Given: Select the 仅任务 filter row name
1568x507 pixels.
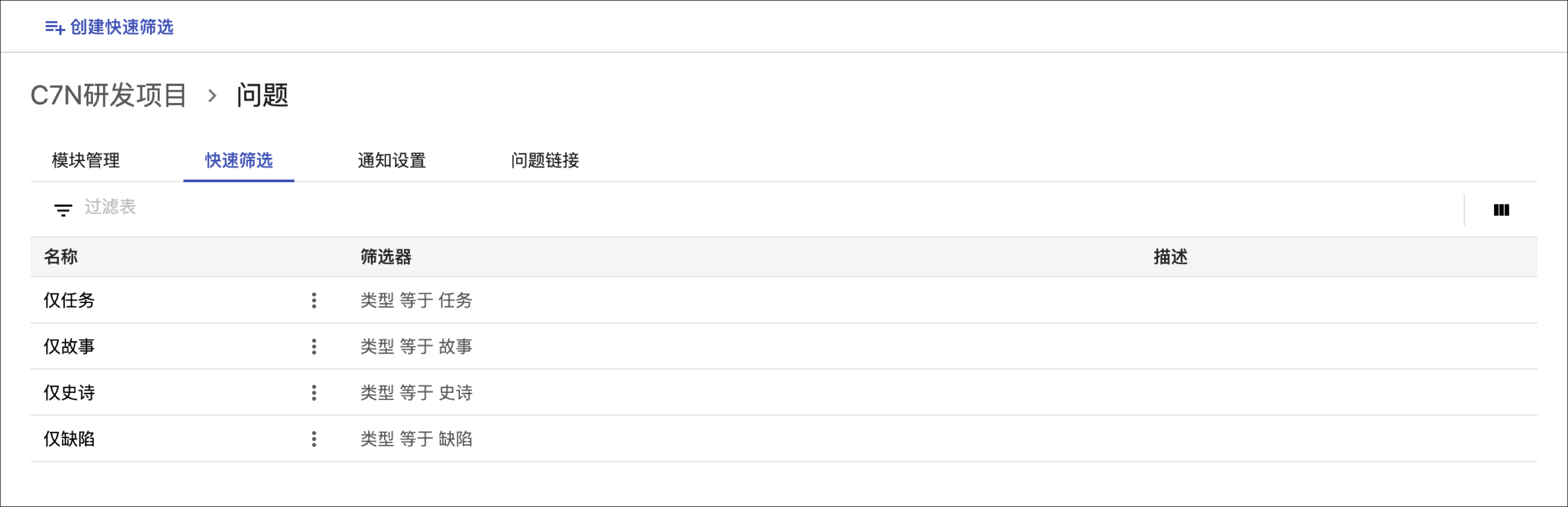Looking at the screenshot, I should coord(69,300).
